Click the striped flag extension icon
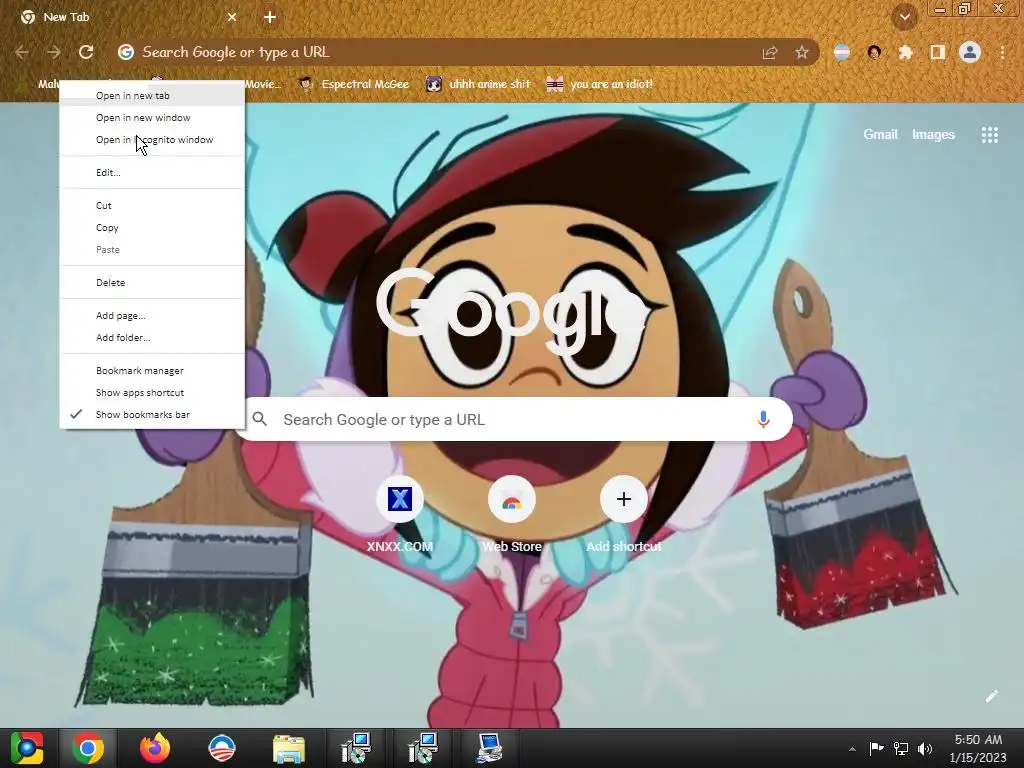The height and width of the screenshot is (768, 1024). [842, 52]
